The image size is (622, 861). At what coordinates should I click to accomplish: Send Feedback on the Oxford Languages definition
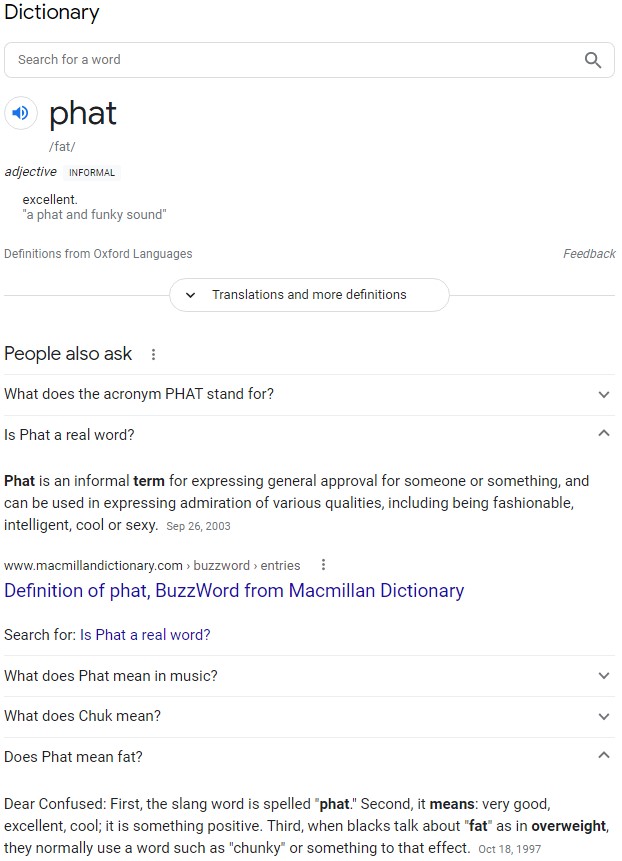(x=590, y=254)
